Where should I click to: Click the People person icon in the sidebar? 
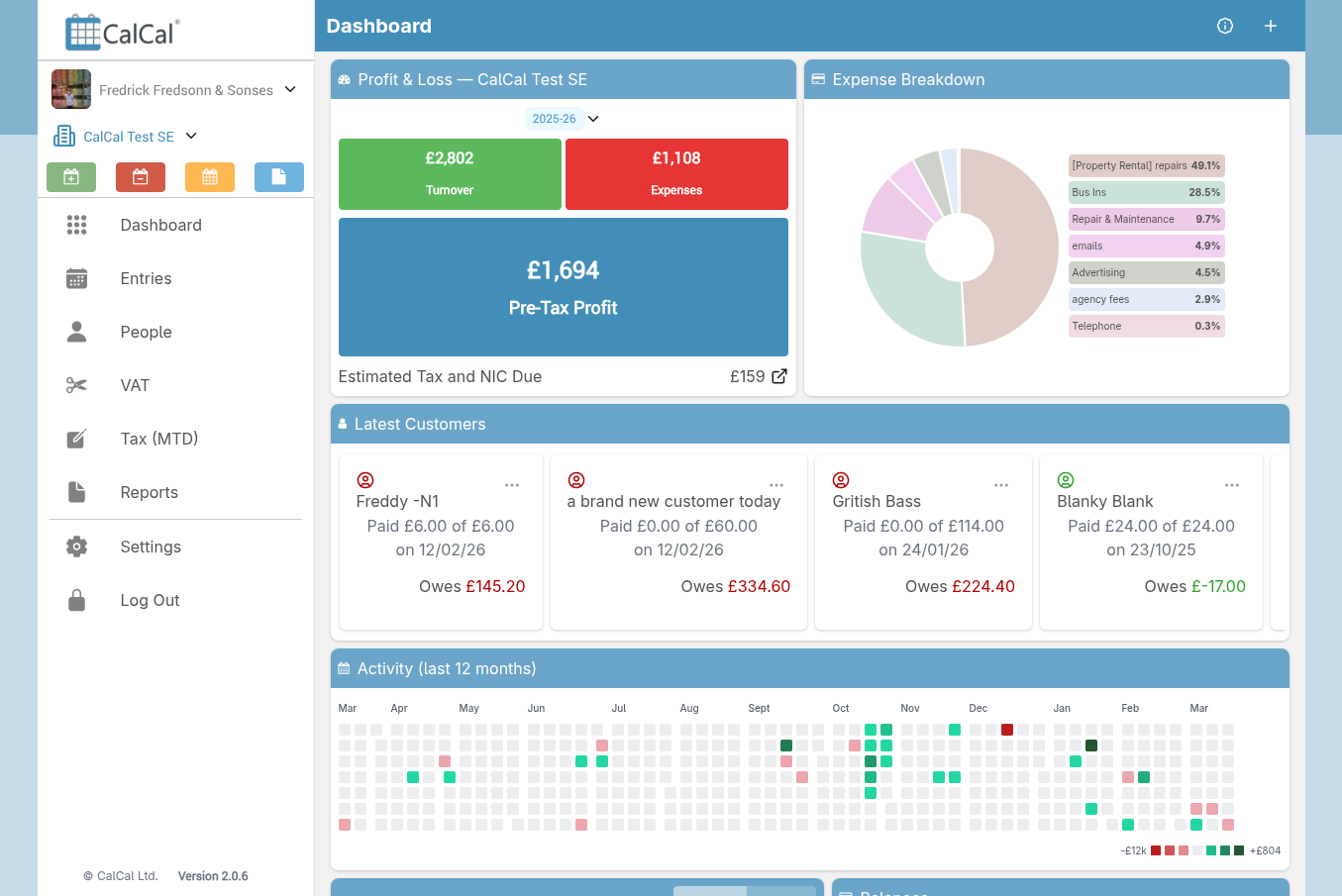(76, 332)
